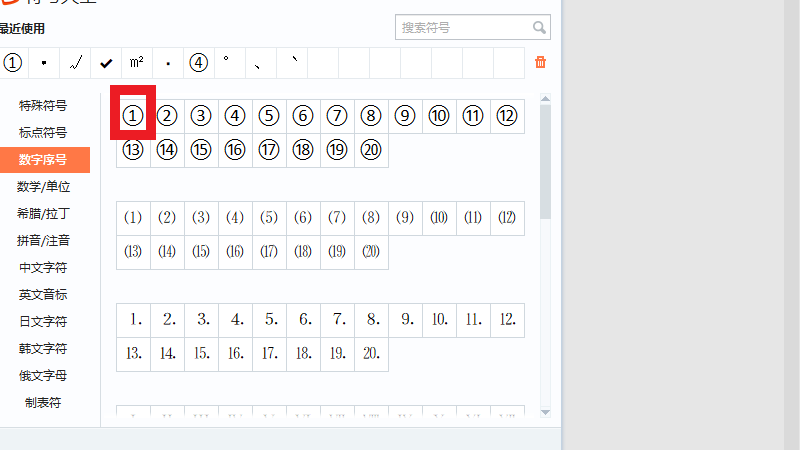The width and height of the screenshot is (800, 450).
Task: Insert the m² symbol from recent list
Action: click(137, 63)
